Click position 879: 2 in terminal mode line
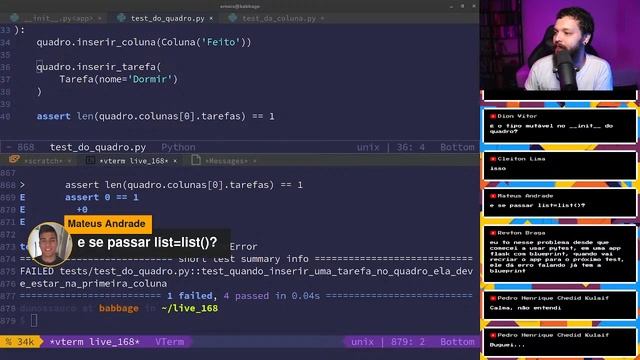 pyautogui.click(x=407, y=342)
